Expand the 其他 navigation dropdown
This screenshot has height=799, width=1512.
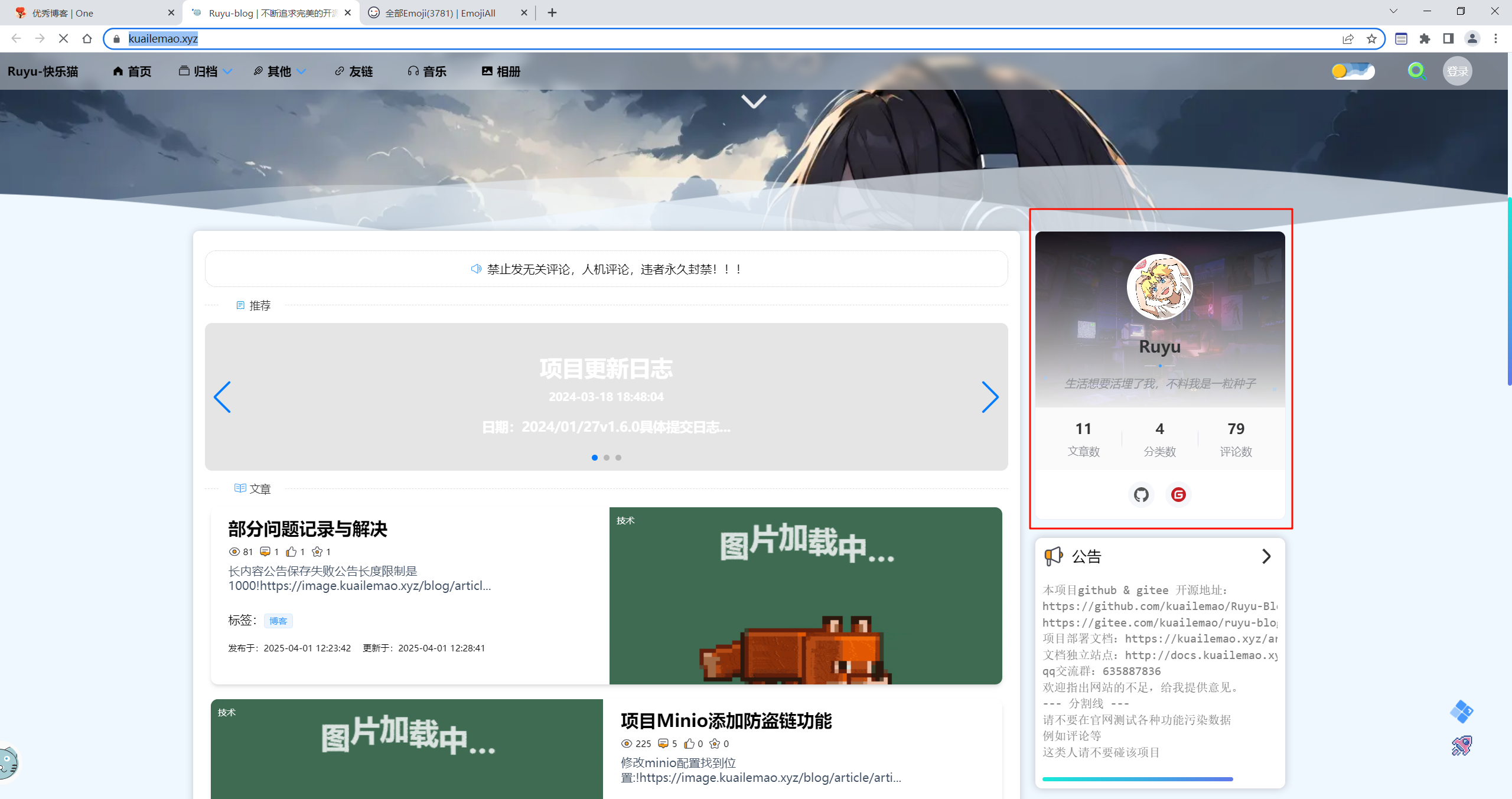pyautogui.click(x=279, y=71)
